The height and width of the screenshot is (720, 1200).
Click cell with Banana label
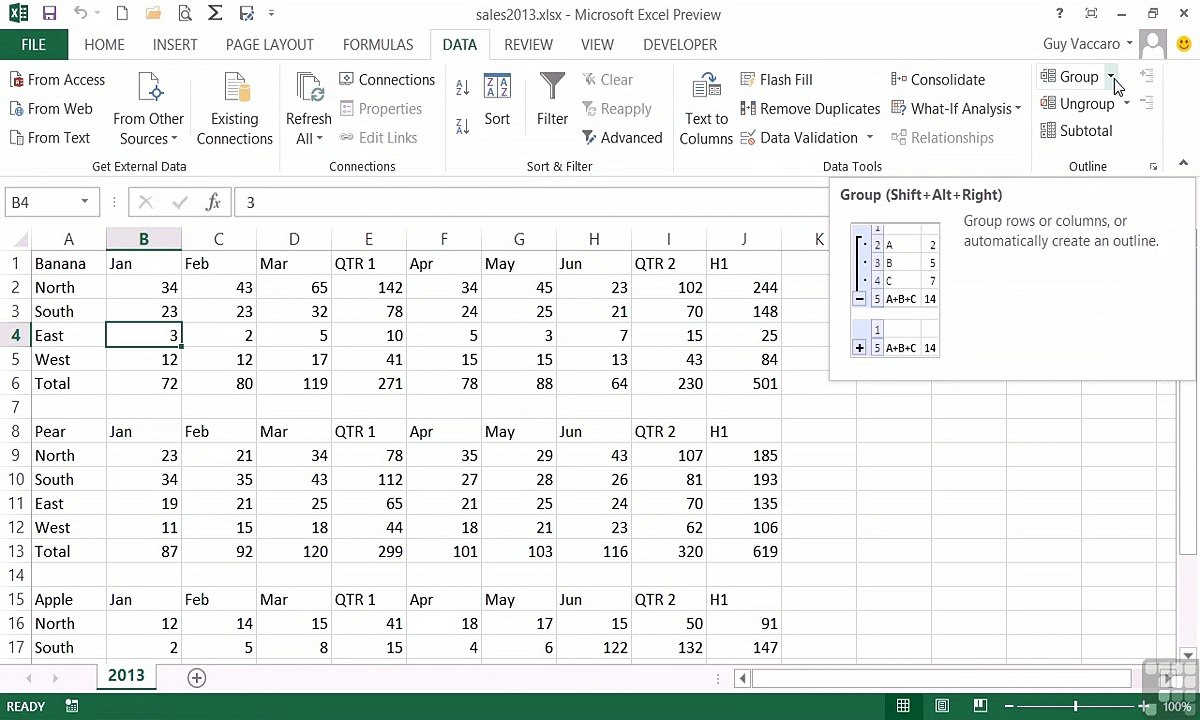point(68,263)
